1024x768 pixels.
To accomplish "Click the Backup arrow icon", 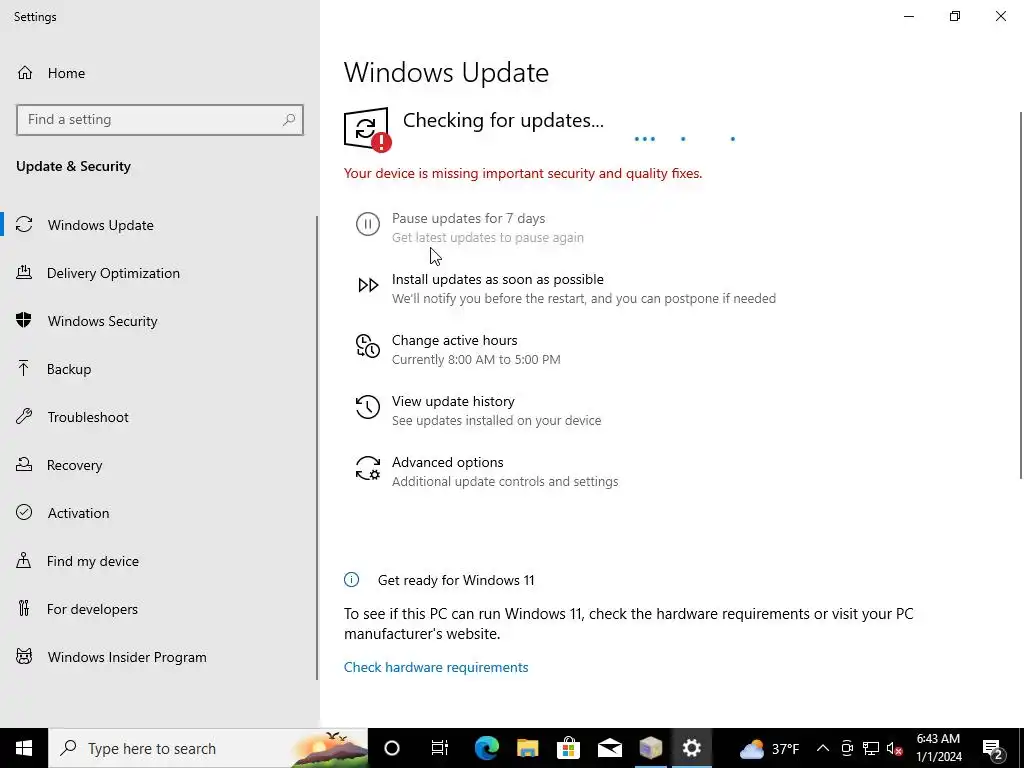I will pos(24,368).
